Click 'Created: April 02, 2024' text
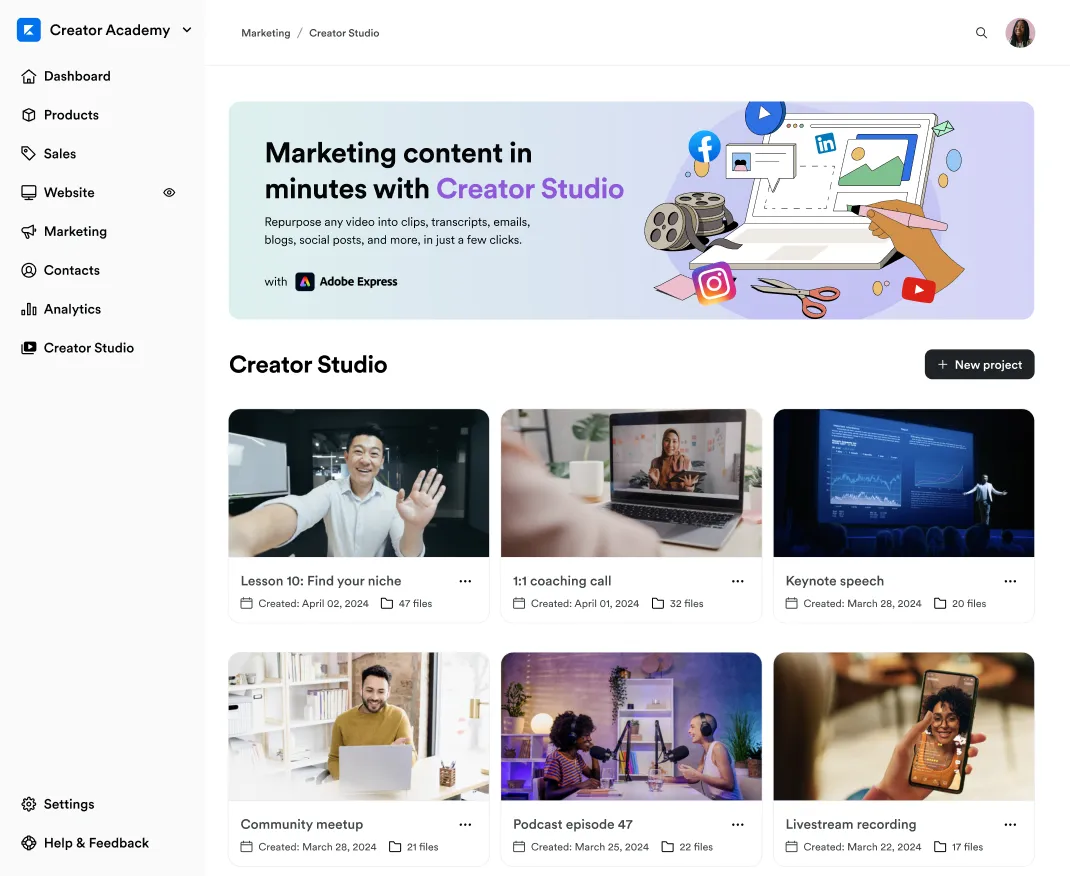This screenshot has height=876, width=1070. (313, 604)
